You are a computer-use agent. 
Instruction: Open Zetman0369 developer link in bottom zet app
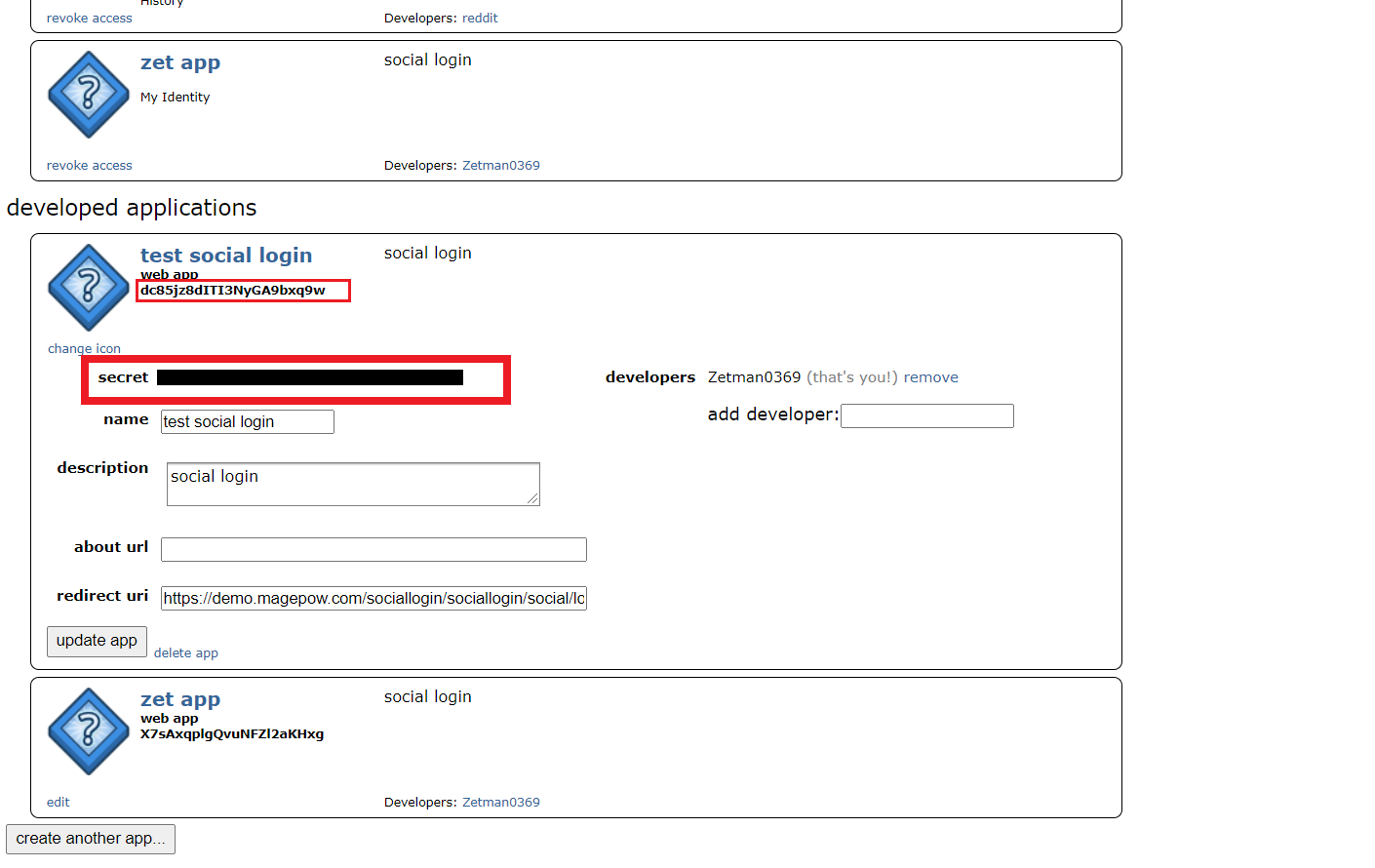pyautogui.click(x=500, y=802)
